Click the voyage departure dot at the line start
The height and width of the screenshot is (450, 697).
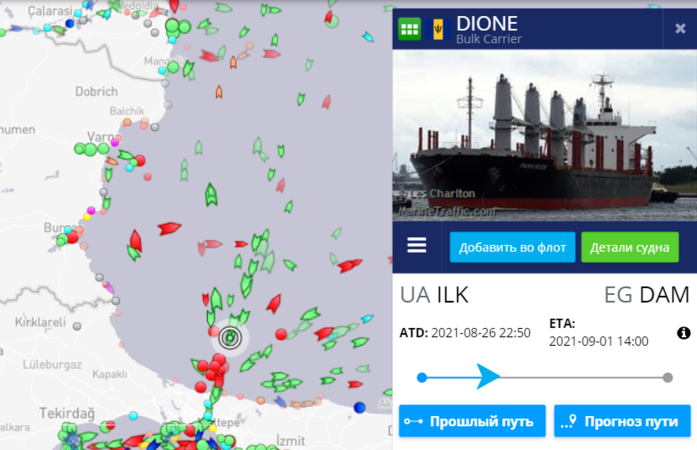(x=422, y=378)
